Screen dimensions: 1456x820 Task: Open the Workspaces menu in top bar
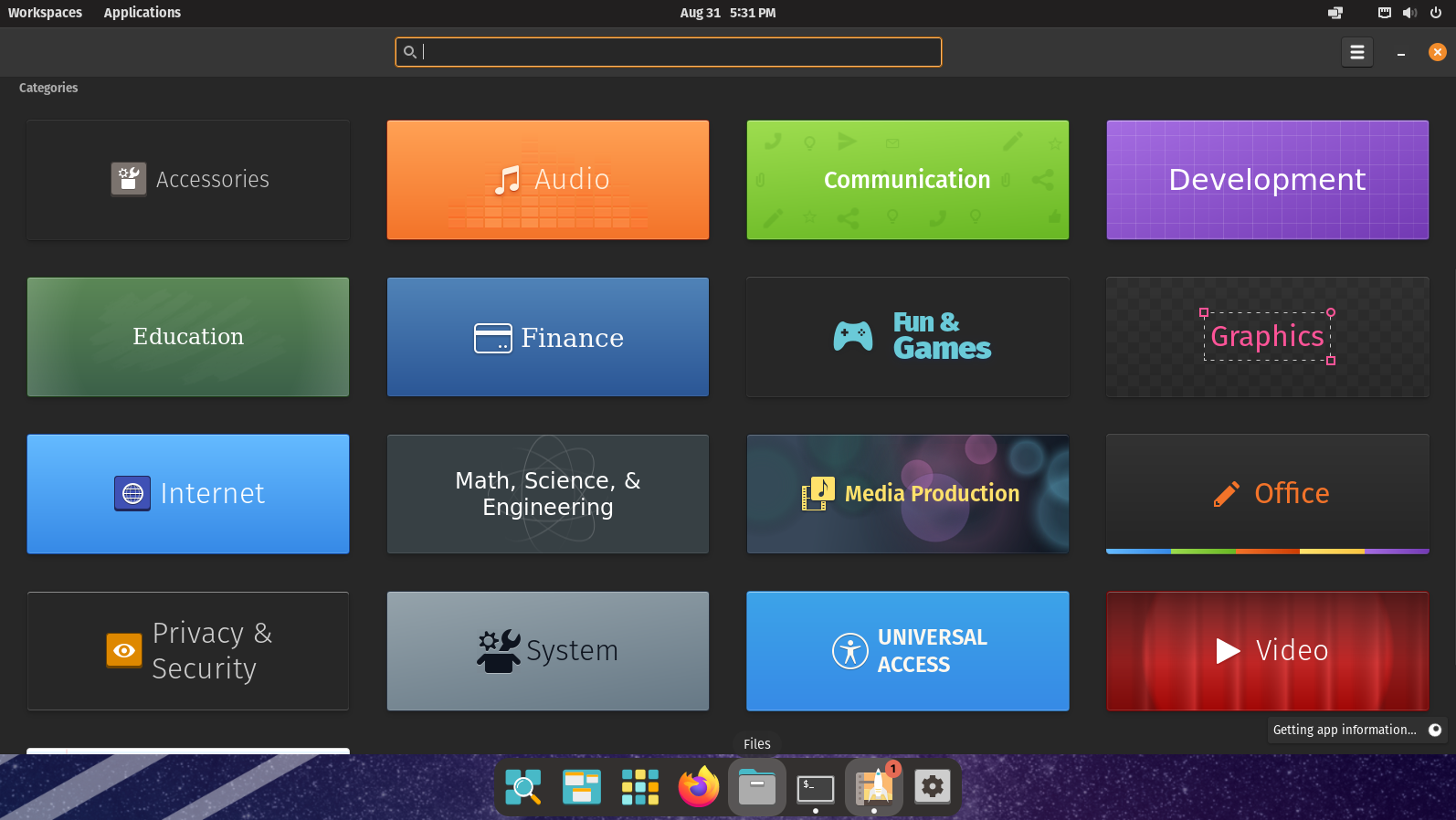point(45,13)
